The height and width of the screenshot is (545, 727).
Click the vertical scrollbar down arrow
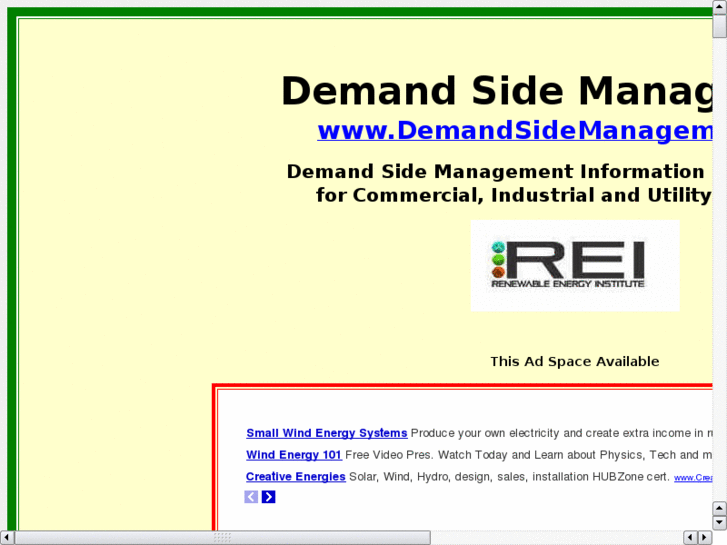719,522
